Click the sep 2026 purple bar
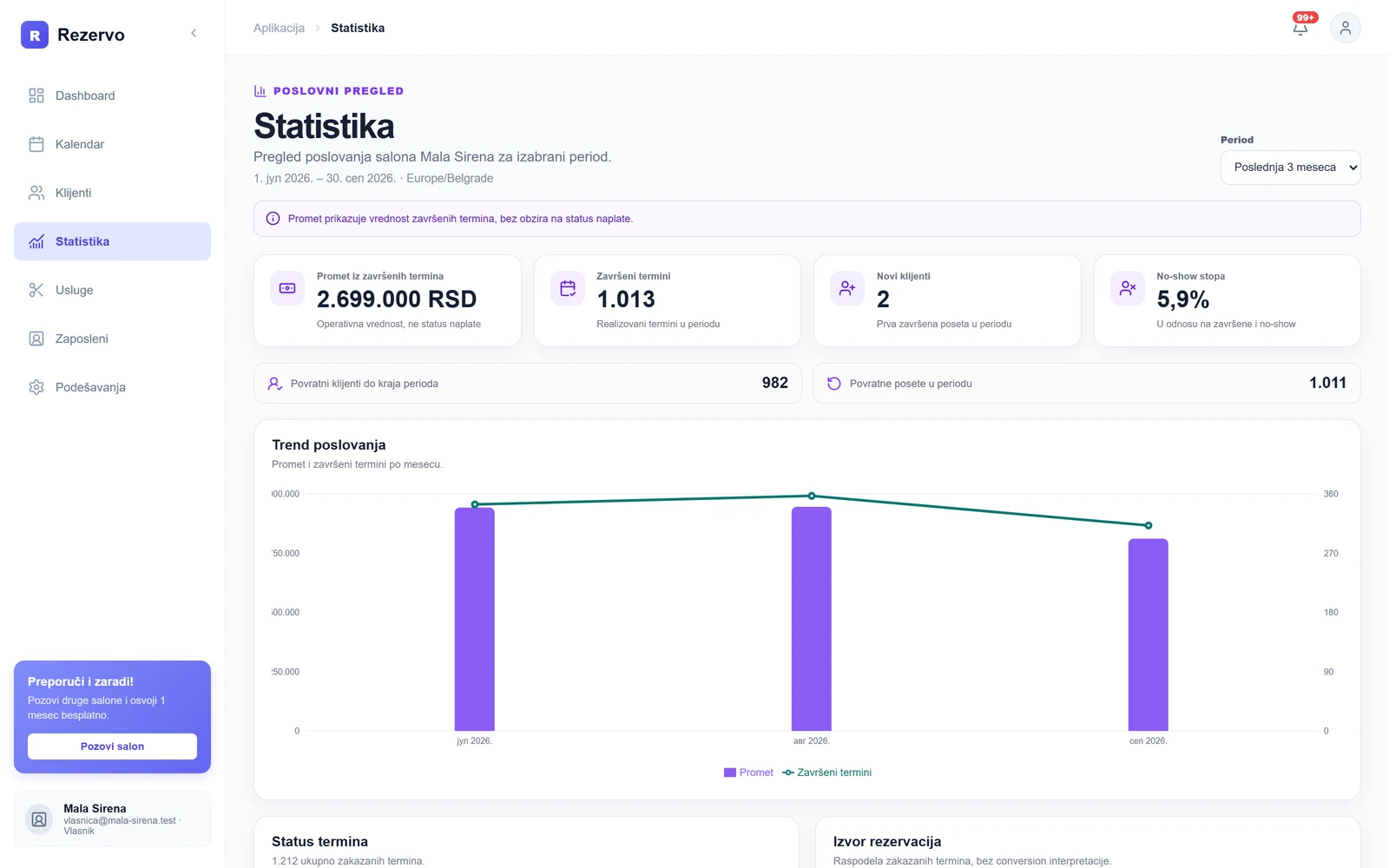 [1149, 635]
